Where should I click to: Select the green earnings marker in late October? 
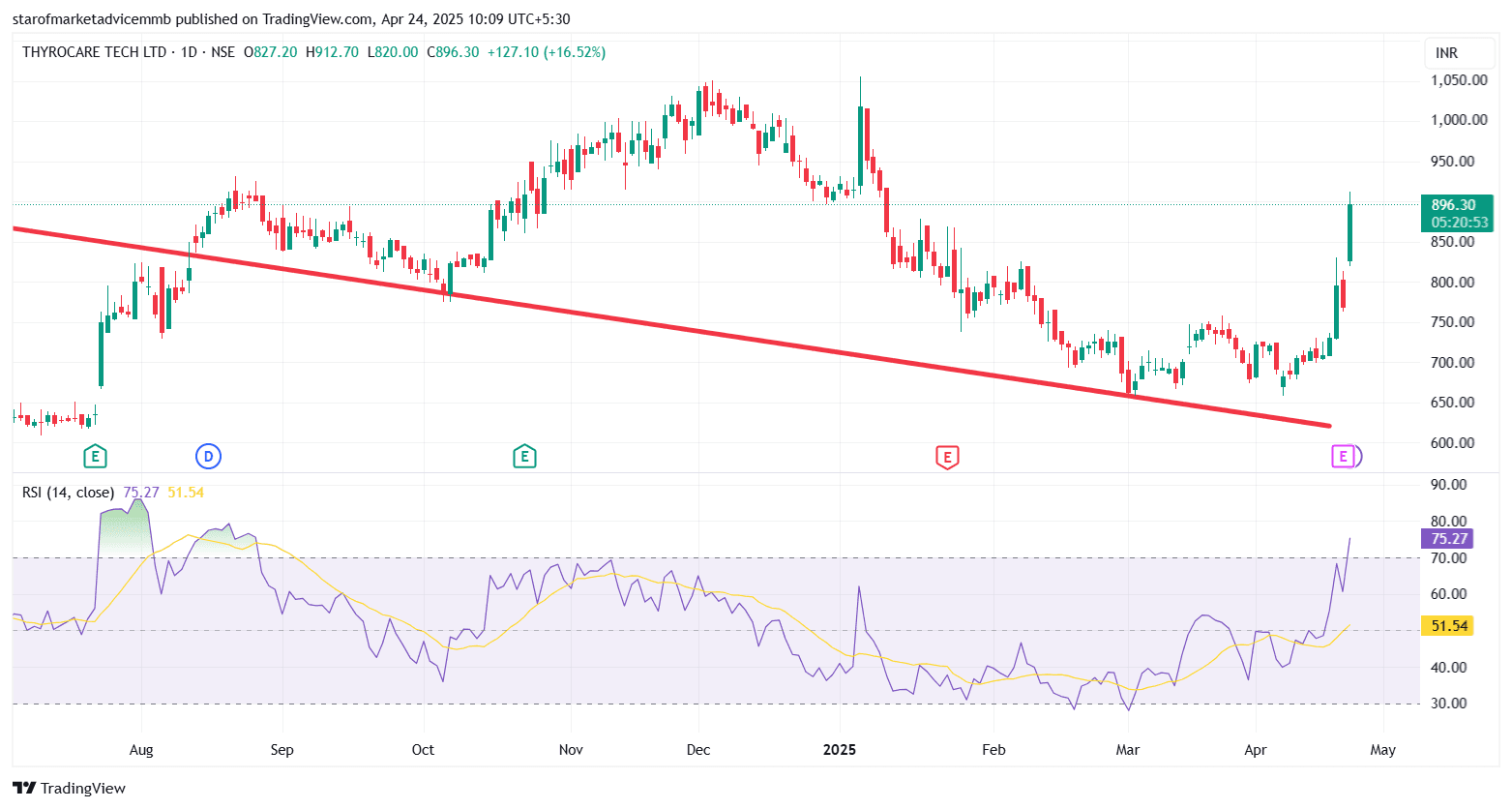[x=524, y=456]
